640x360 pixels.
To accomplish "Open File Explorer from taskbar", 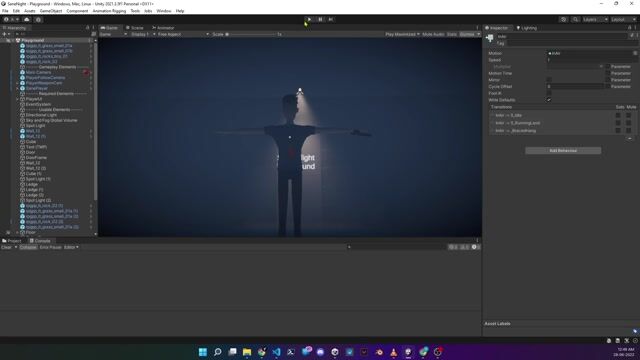I will (247, 352).
